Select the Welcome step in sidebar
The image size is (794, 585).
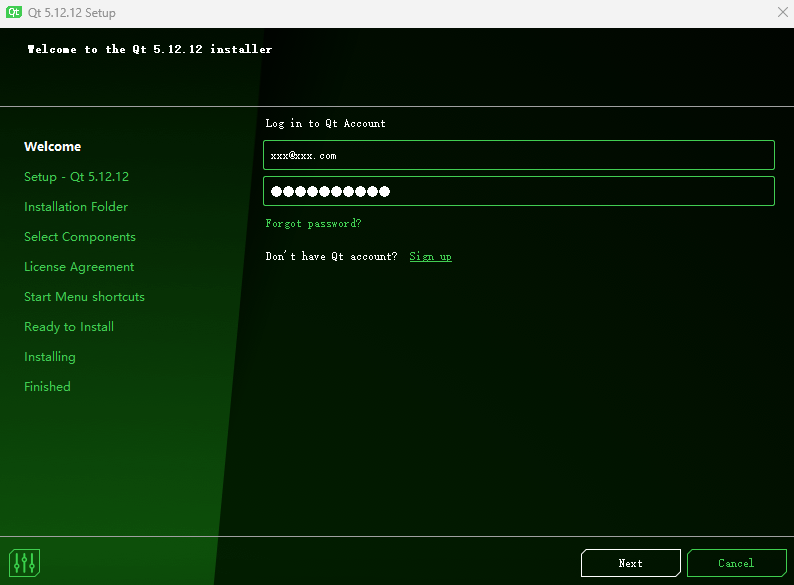53,146
